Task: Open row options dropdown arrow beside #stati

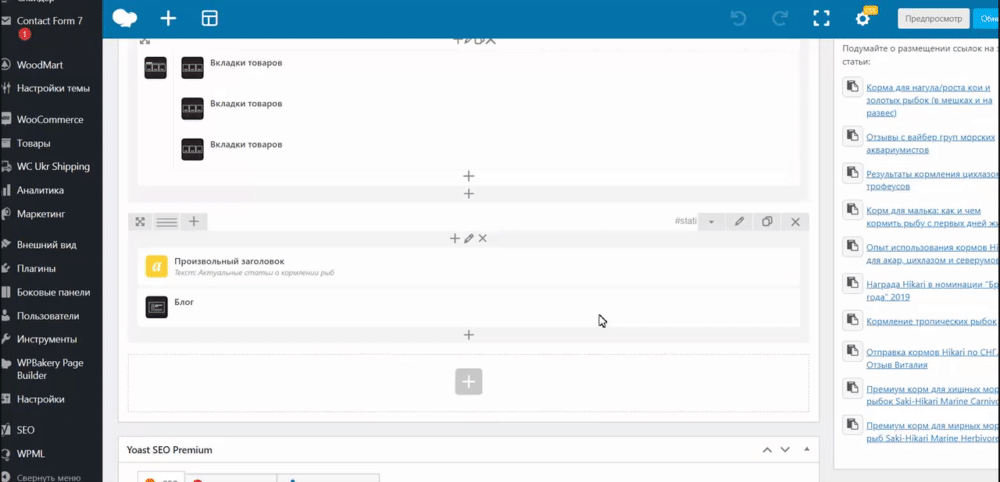Action: (x=711, y=222)
